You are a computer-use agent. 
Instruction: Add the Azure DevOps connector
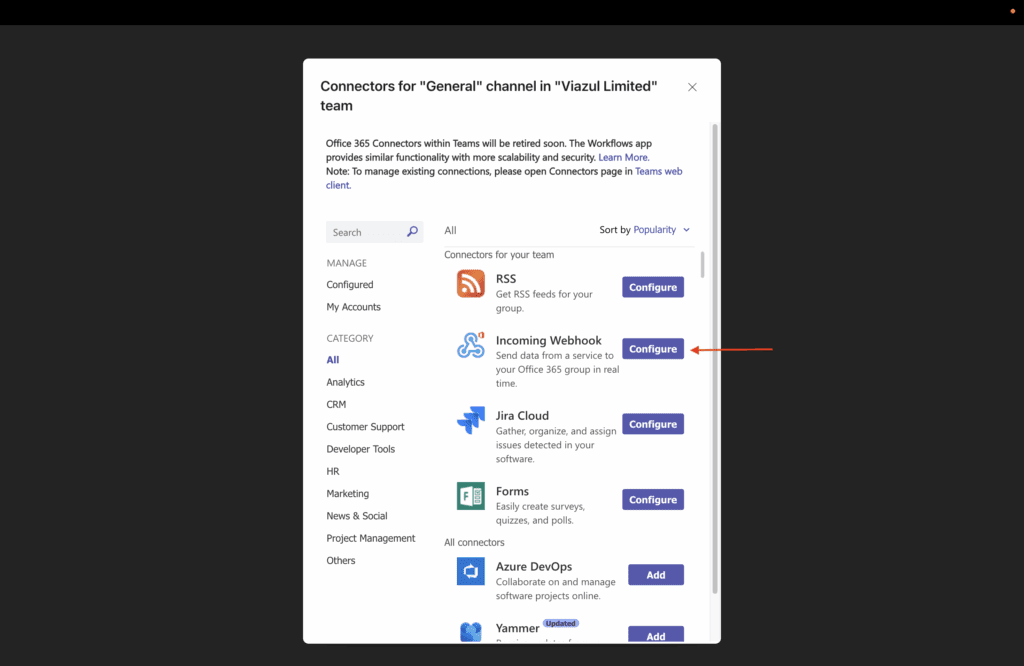click(x=656, y=575)
